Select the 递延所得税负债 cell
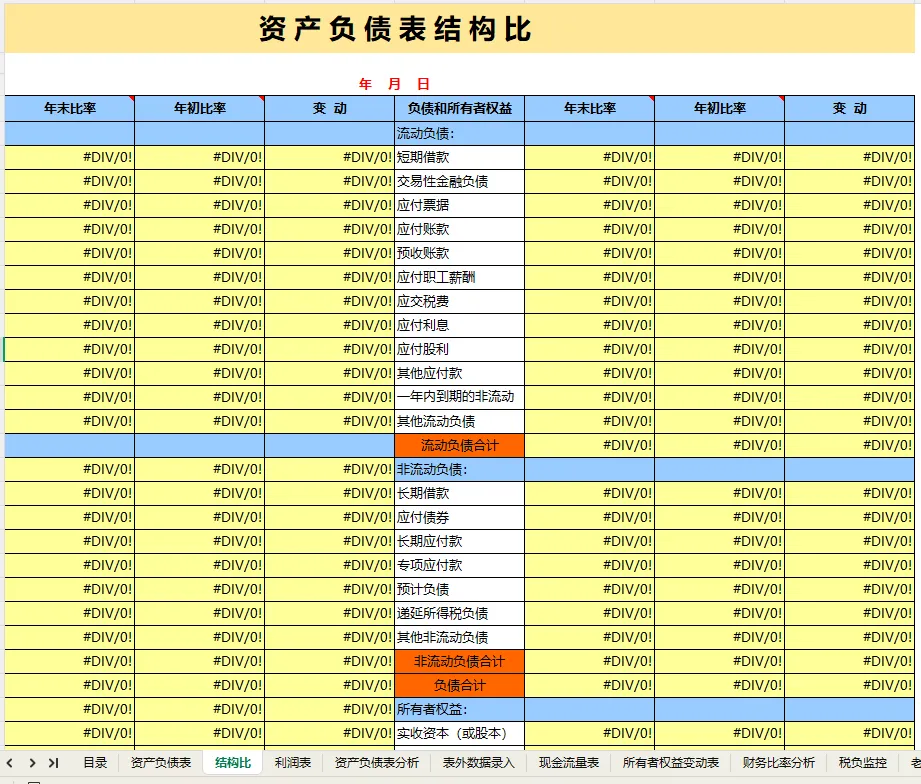 pos(459,613)
